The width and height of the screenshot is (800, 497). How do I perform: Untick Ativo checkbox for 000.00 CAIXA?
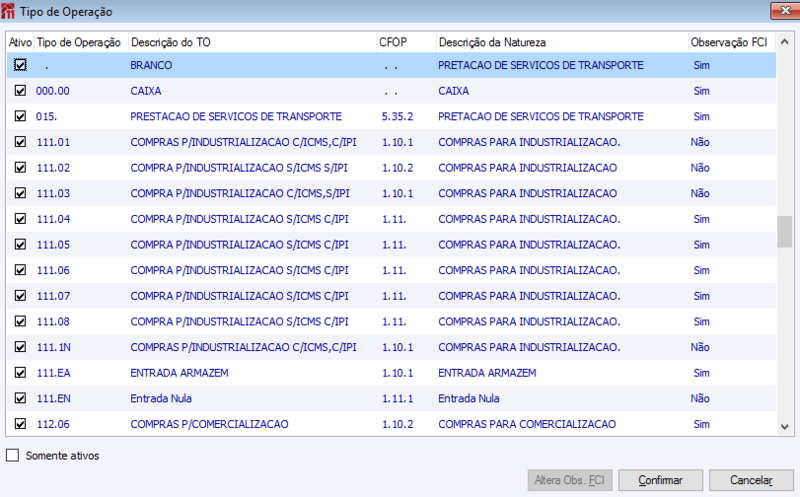[x=20, y=91]
